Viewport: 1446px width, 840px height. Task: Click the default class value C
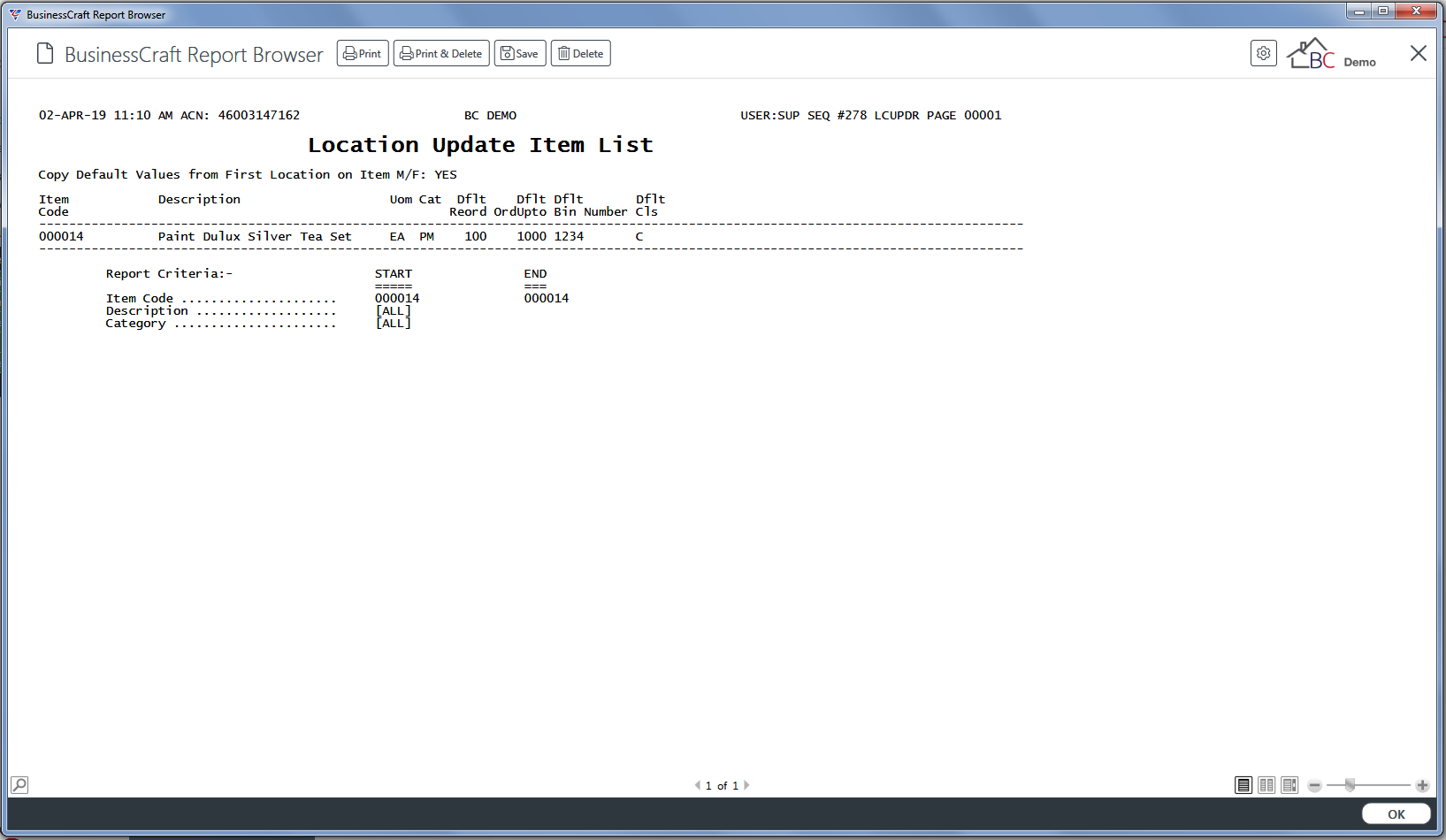(x=639, y=236)
